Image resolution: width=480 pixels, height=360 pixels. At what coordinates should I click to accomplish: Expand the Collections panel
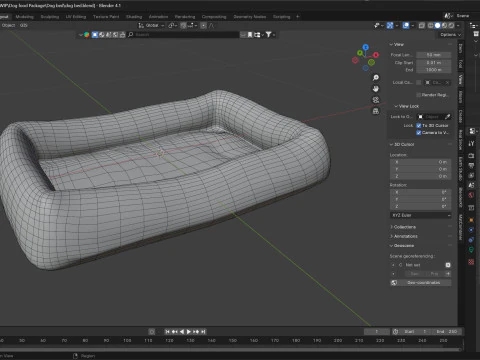tap(403, 227)
